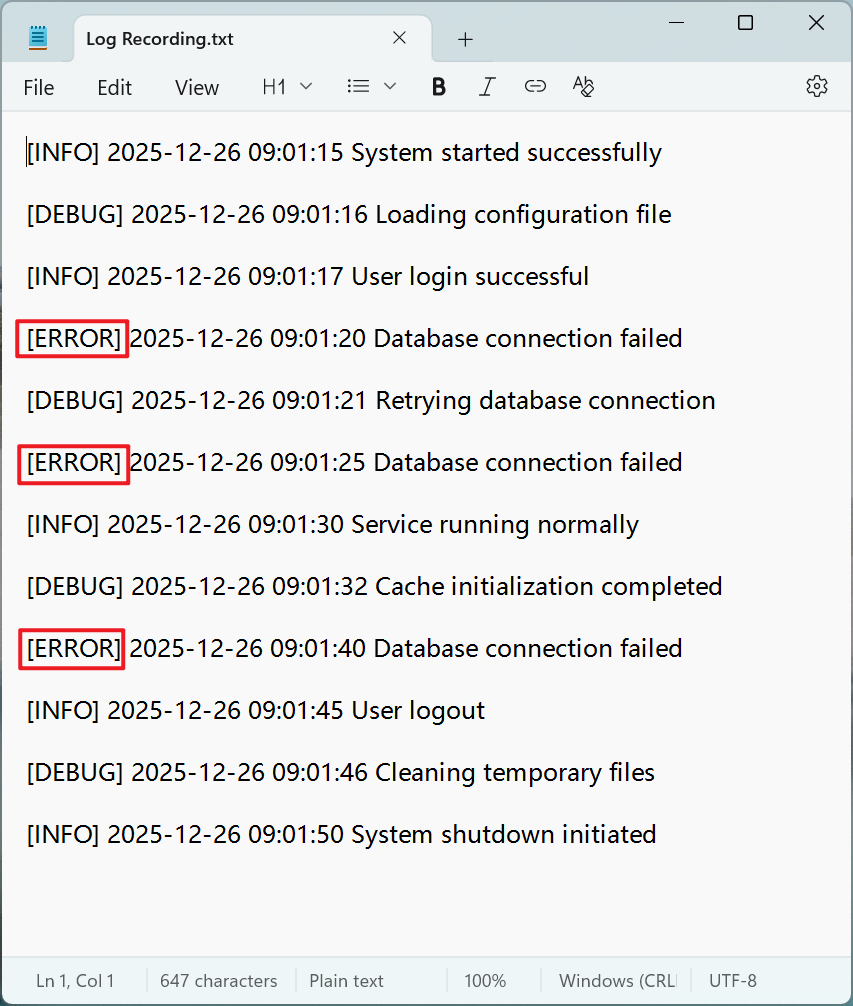The height and width of the screenshot is (1006, 853).
Task: Toggle italic formatting
Action: point(487,87)
